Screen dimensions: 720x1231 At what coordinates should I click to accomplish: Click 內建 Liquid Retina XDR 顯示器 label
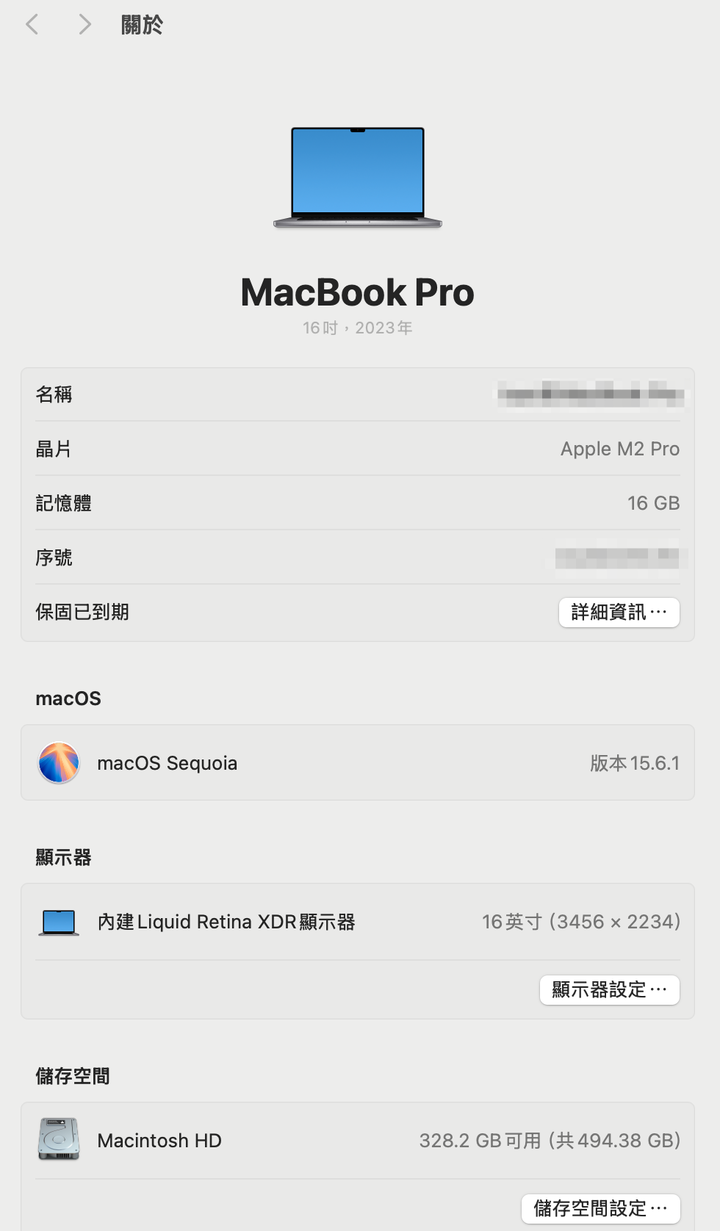click(x=226, y=922)
